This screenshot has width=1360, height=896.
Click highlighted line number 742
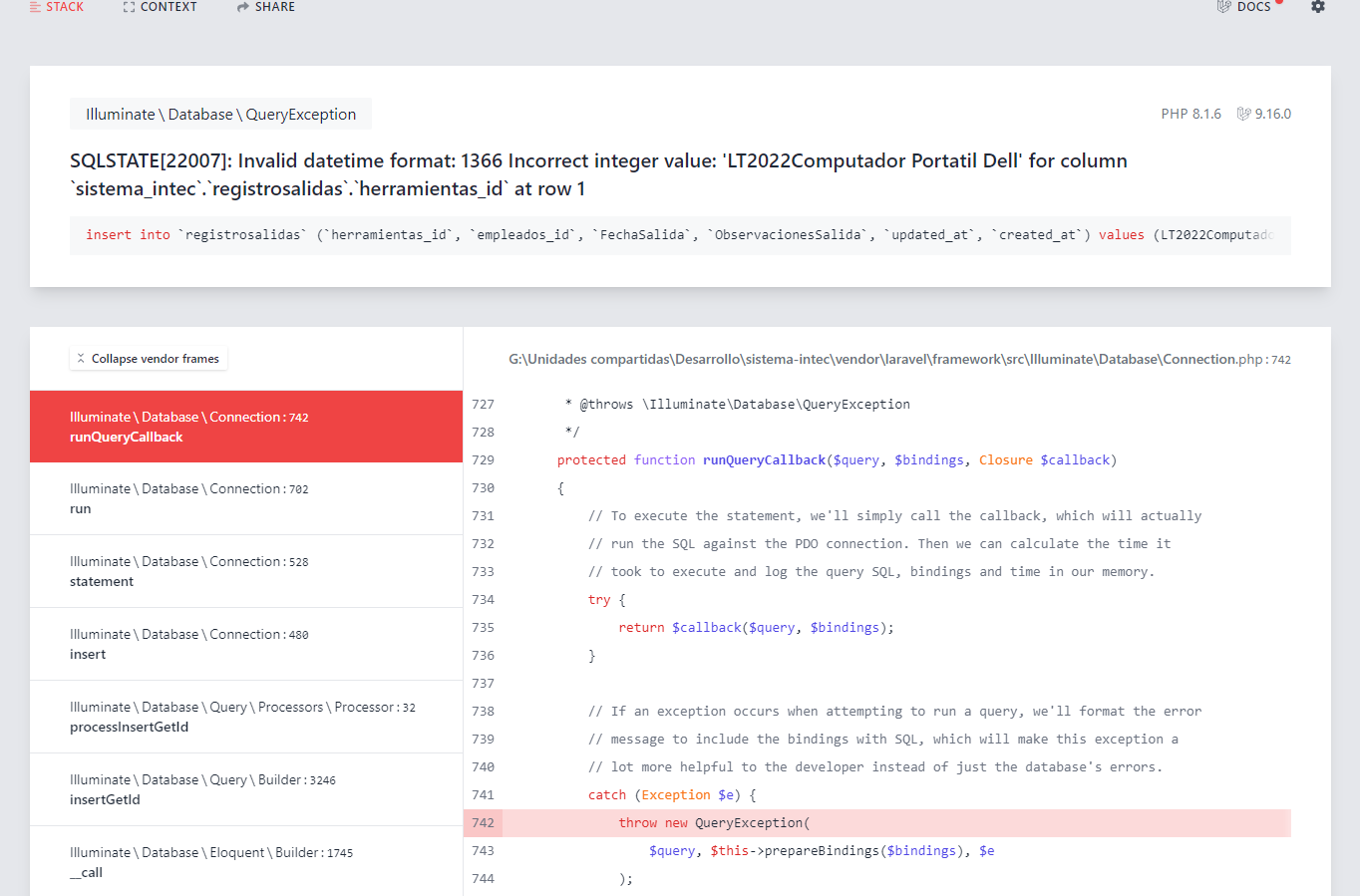[484, 823]
